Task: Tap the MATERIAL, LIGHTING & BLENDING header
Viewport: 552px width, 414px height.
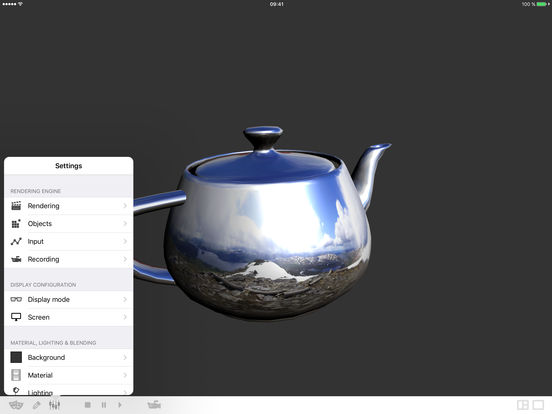Action: [53, 343]
